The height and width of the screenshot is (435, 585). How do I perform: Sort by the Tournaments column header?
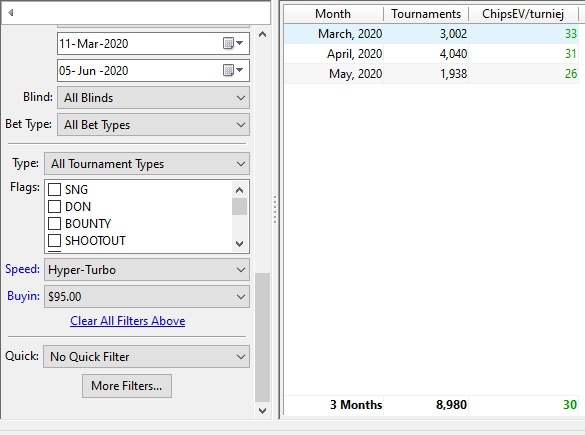point(426,14)
